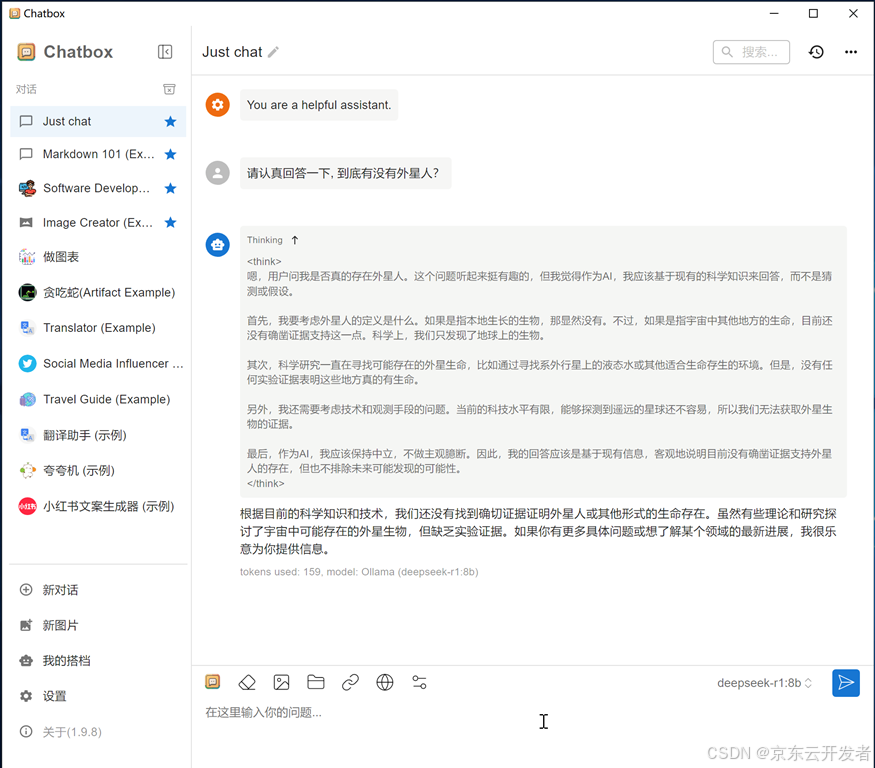The image size is (875, 768).
Task: Click the eraser clear context icon
Action: [247, 682]
